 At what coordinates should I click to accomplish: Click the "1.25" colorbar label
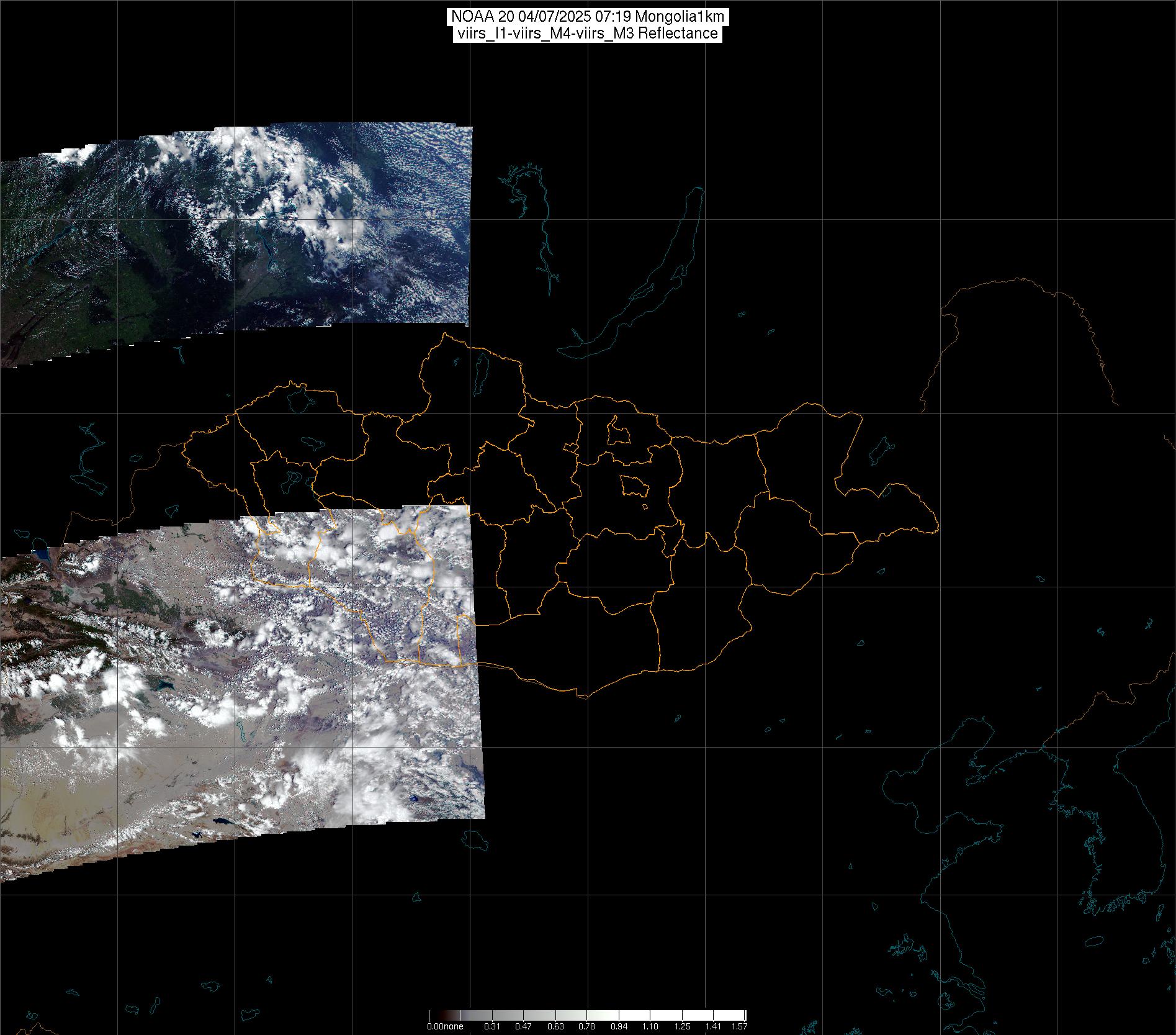[x=682, y=1026]
